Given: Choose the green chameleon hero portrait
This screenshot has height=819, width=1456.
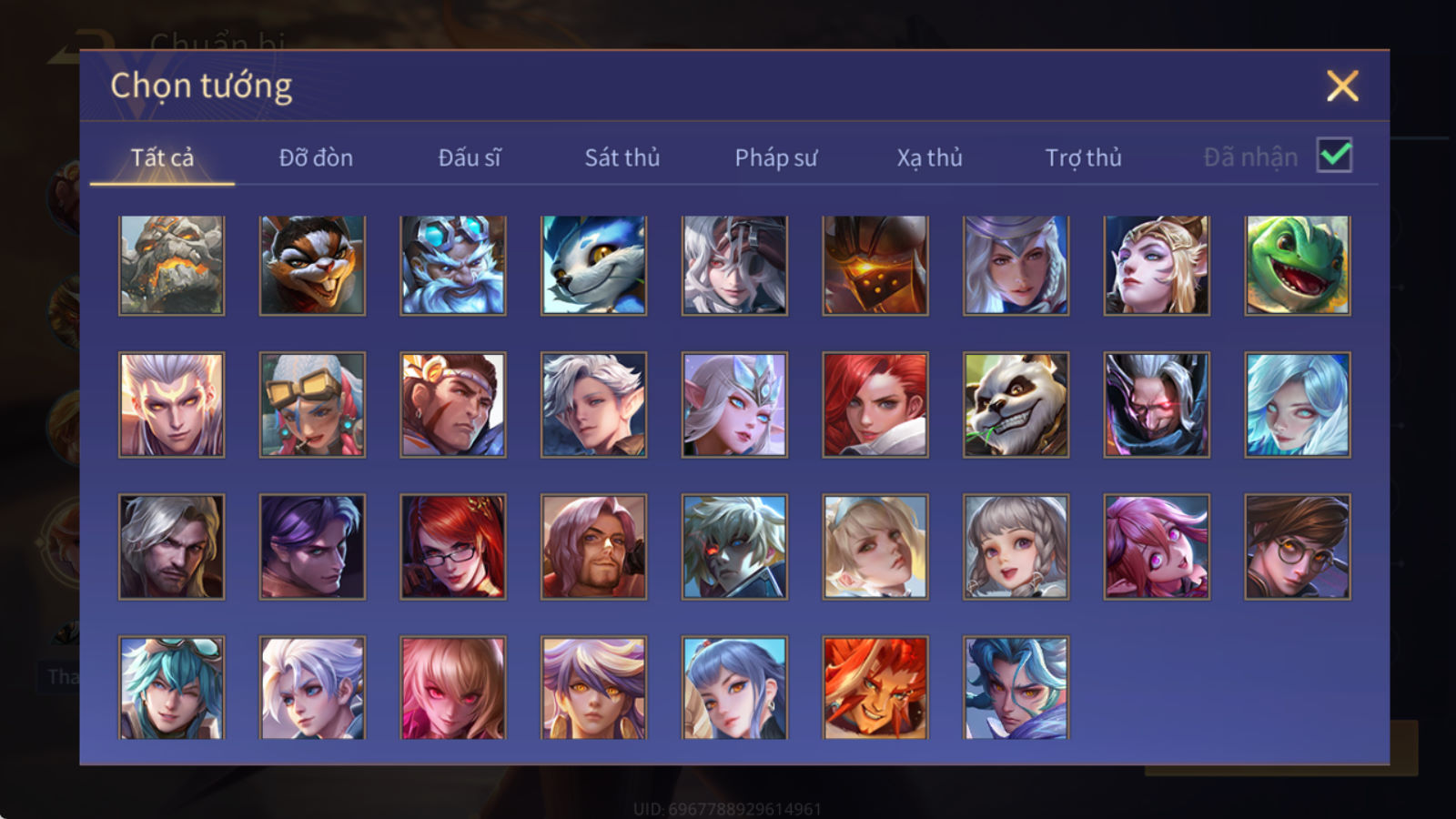Looking at the screenshot, I should click(1298, 265).
